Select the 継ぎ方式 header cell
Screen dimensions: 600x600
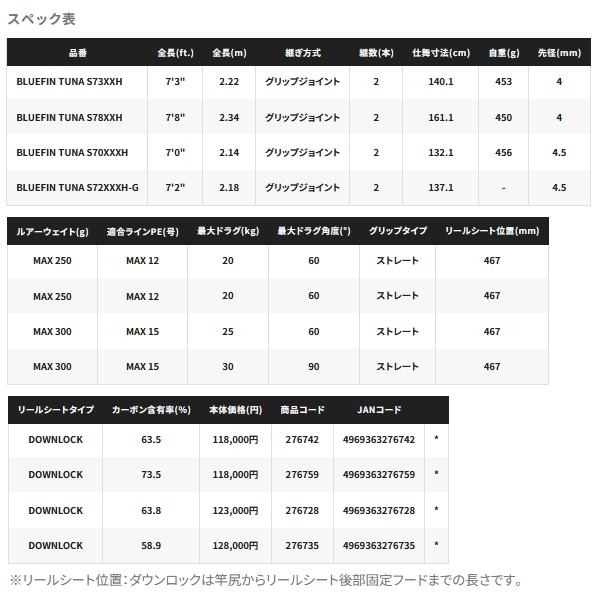point(298,53)
